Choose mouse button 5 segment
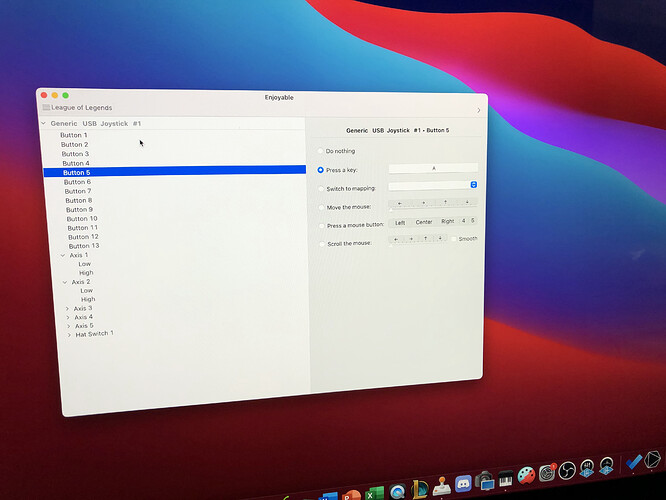Image resolution: width=666 pixels, height=500 pixels. [x=472, y=220]
